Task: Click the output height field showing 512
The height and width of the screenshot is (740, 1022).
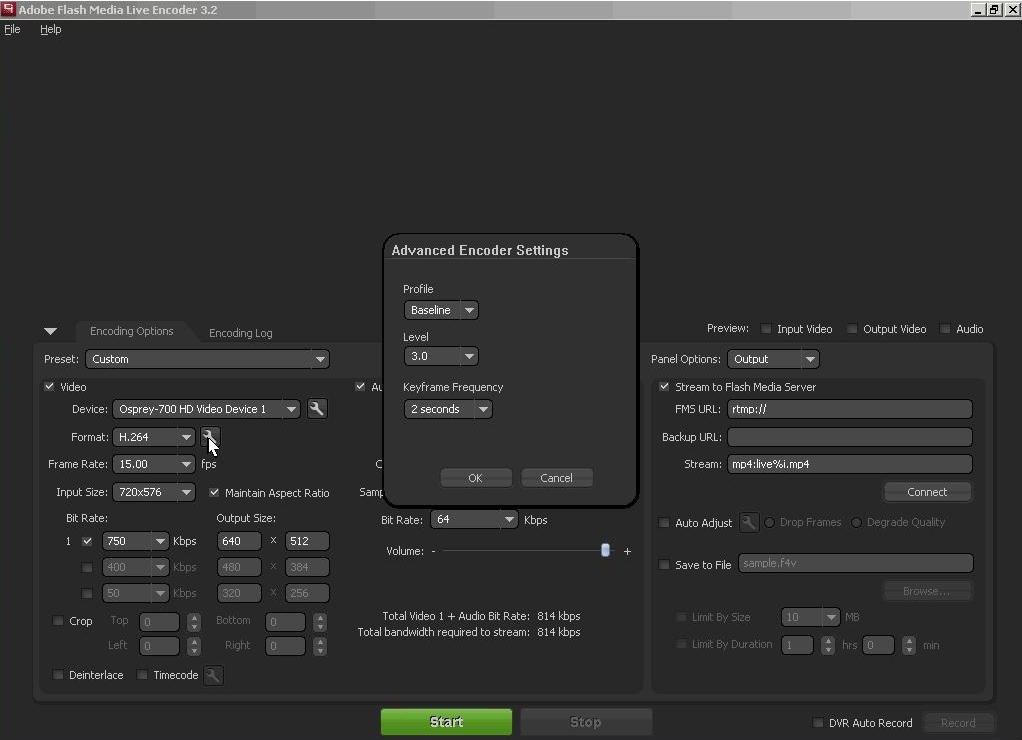Action: [307, 541]
